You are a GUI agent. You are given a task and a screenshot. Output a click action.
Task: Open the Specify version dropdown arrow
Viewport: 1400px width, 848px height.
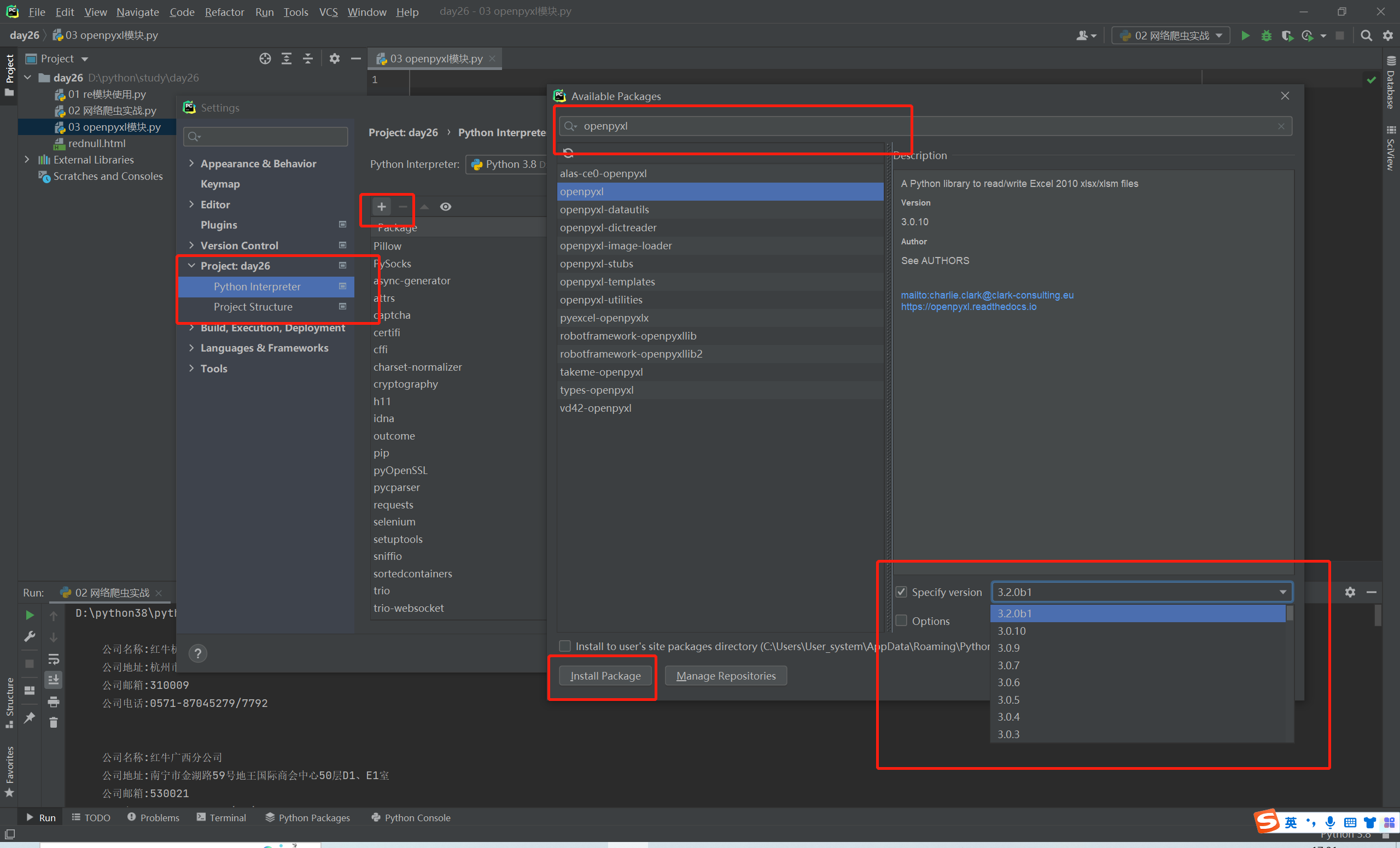(1282, 592)
